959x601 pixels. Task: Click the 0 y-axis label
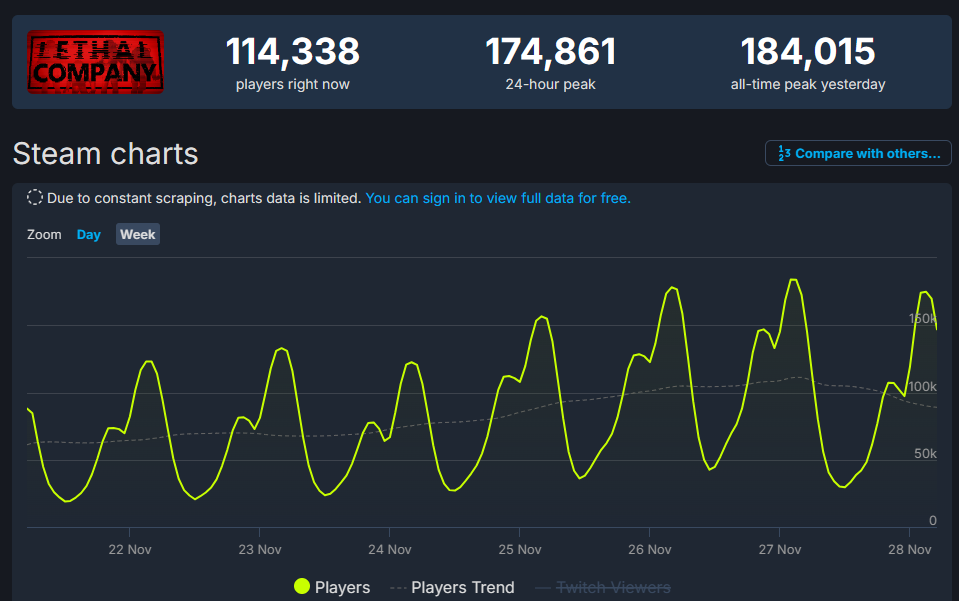(x=933, y=520)
